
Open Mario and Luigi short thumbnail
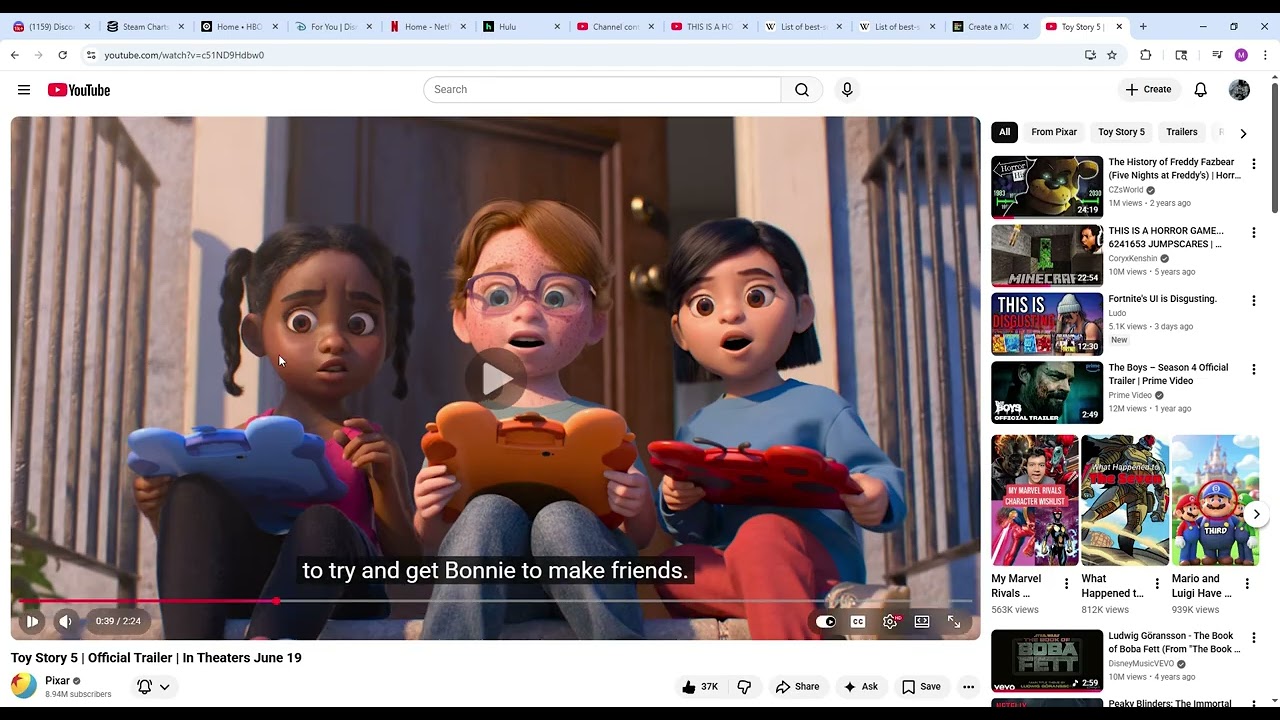point(1215,500)
